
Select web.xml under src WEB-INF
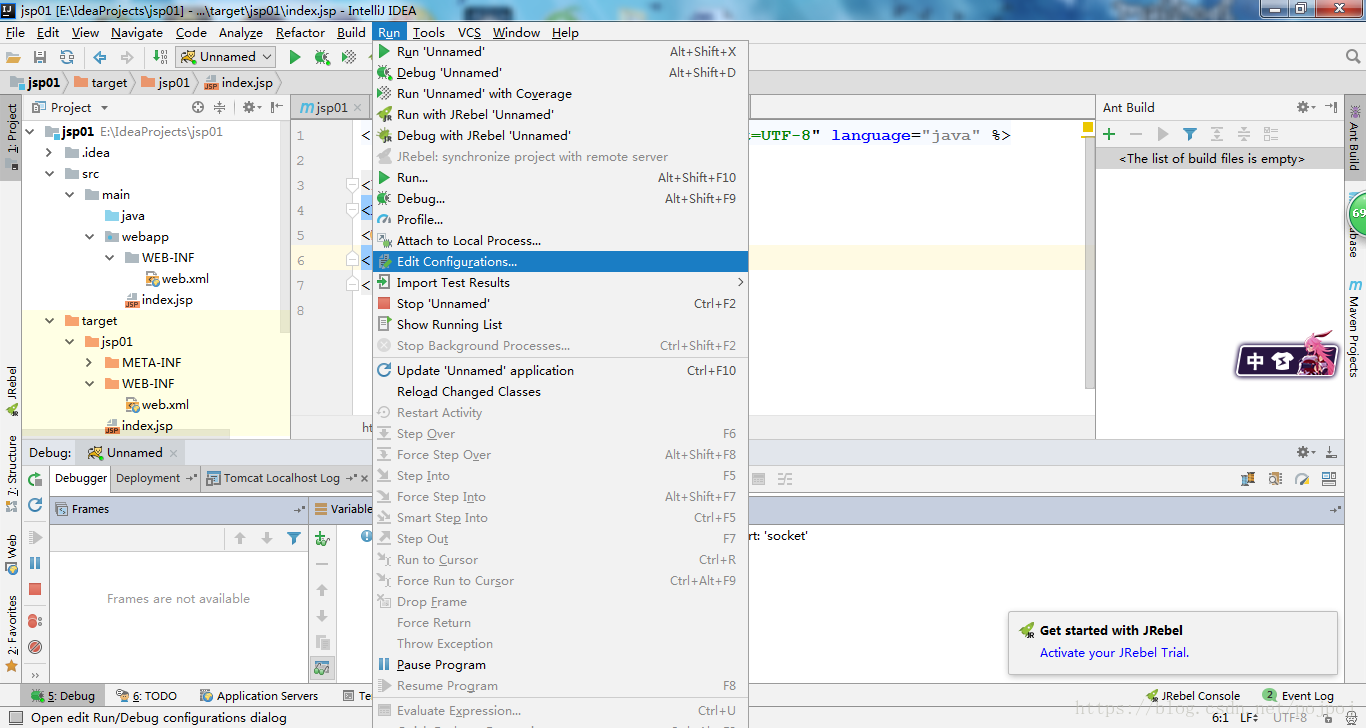pos(176,278)
